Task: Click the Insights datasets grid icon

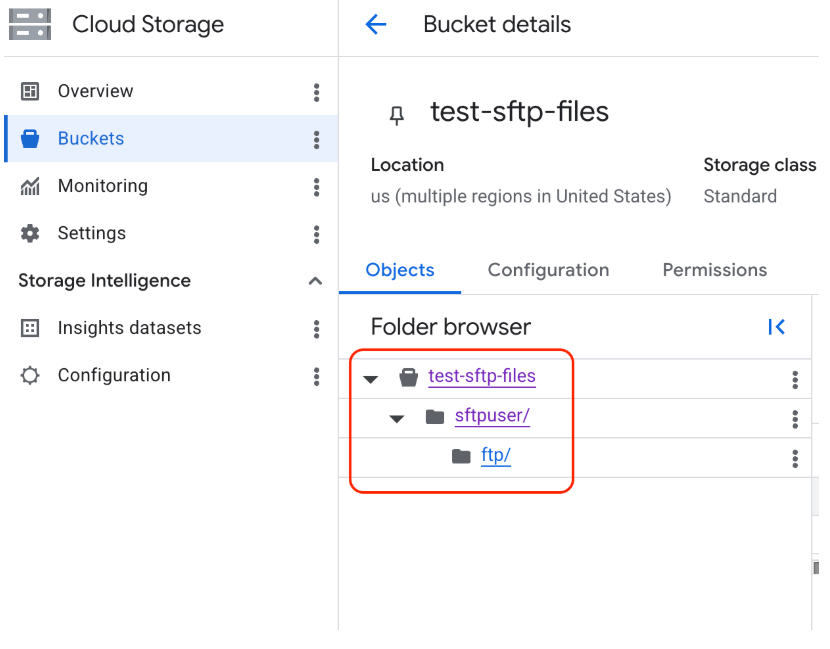Action: click(x=30, y=328)
